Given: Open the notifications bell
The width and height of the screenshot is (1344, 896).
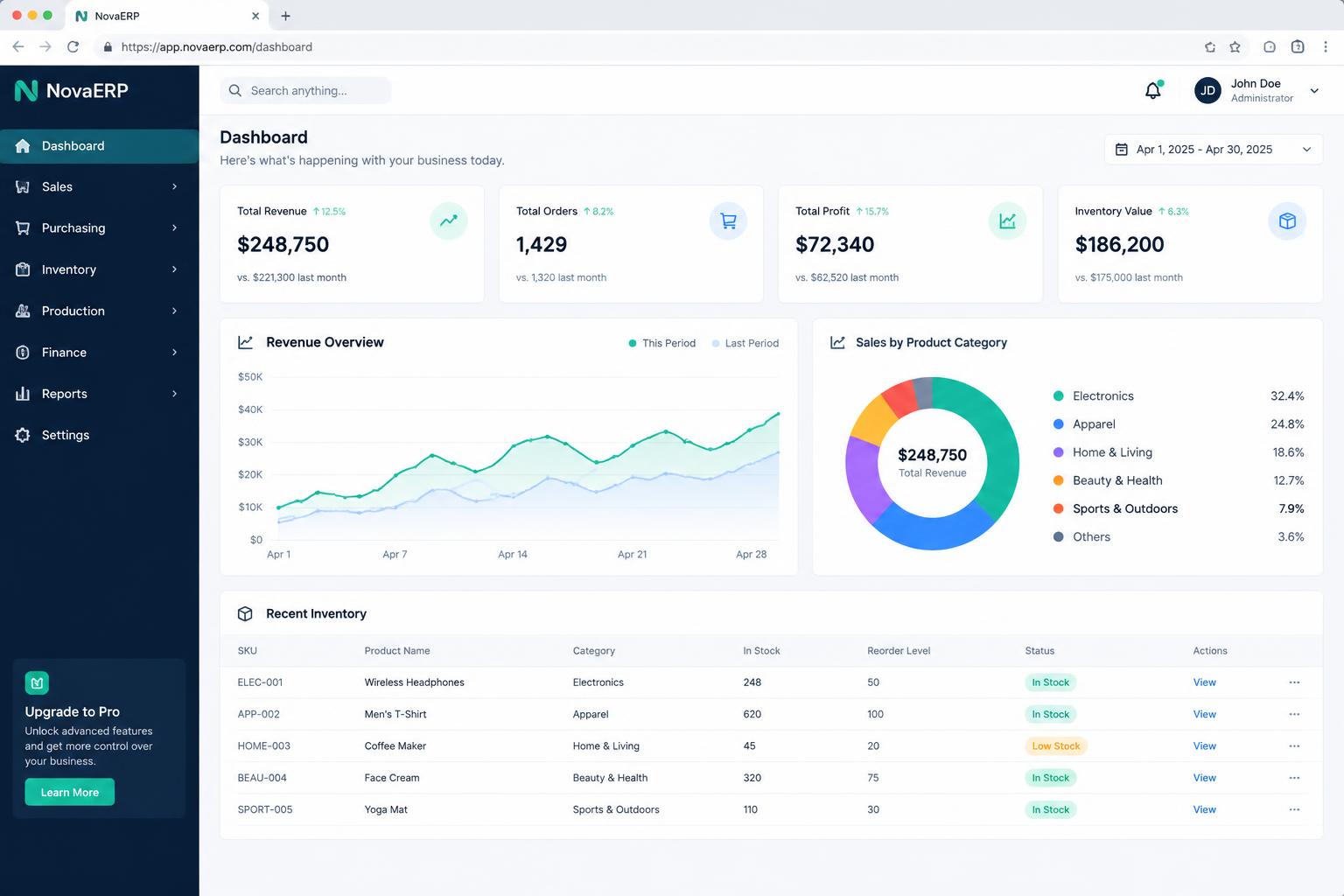Looking at the screenshot, I should [1153, 90].
